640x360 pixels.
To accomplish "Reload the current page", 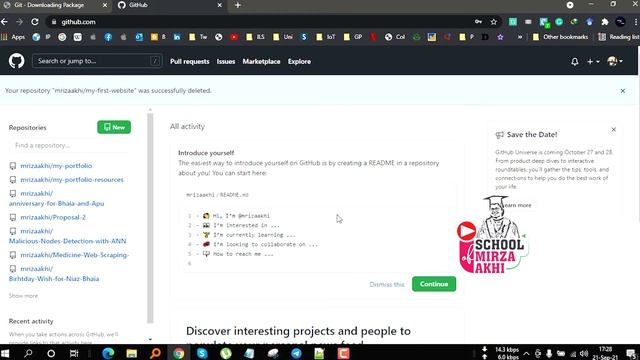I will [x=35, y=22].
